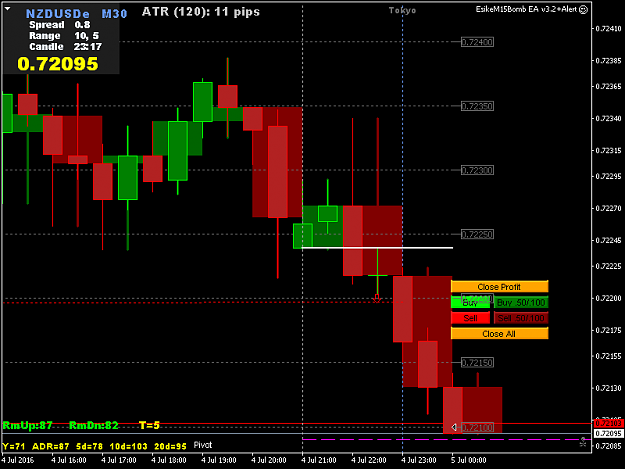Click the 0.72350 grid level label
This screenshot has width=625, height=469.
(478, 106)
